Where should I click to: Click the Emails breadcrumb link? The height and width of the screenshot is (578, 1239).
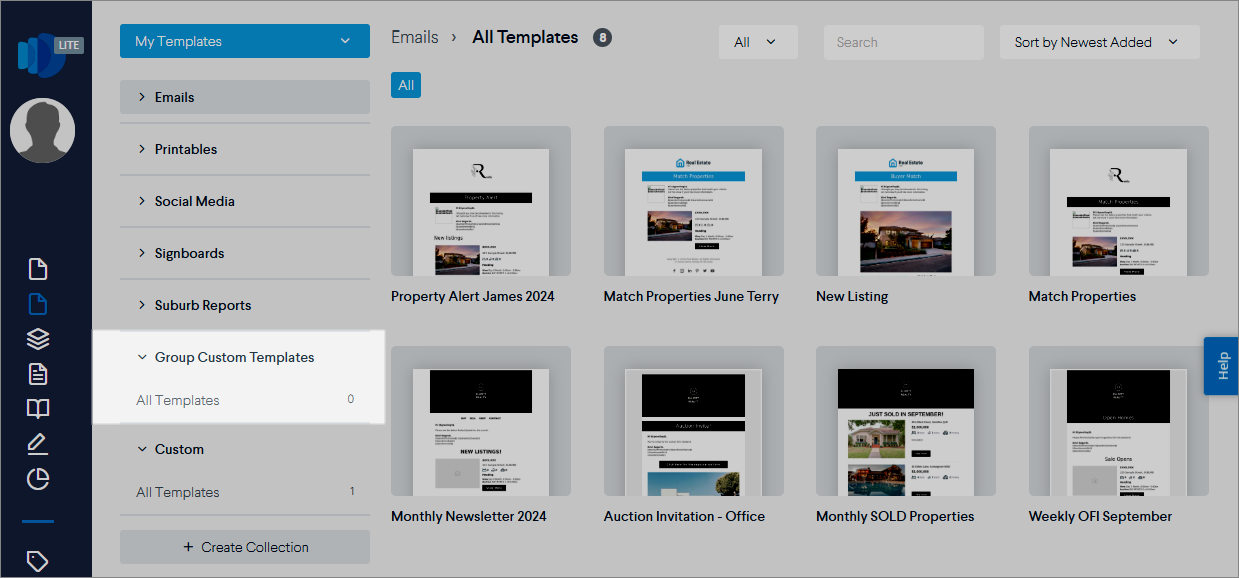(x=415, y=37)
